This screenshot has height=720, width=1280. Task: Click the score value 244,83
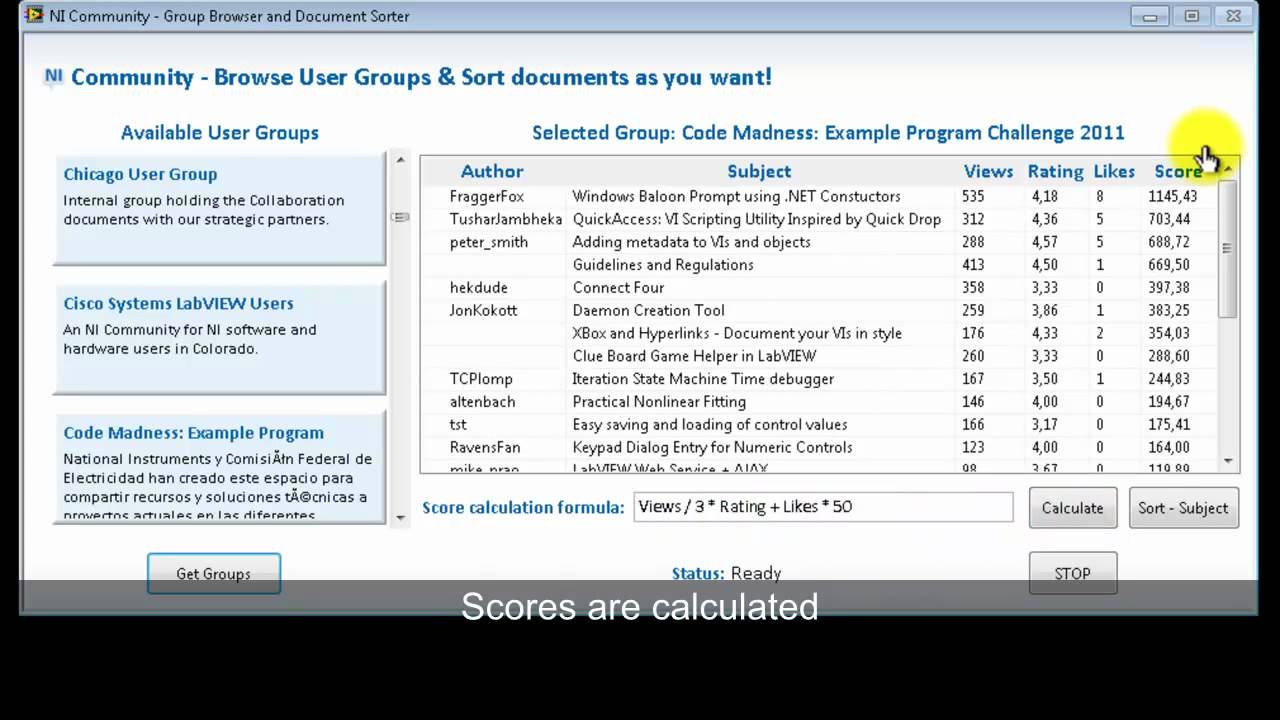pos(1169,379)
